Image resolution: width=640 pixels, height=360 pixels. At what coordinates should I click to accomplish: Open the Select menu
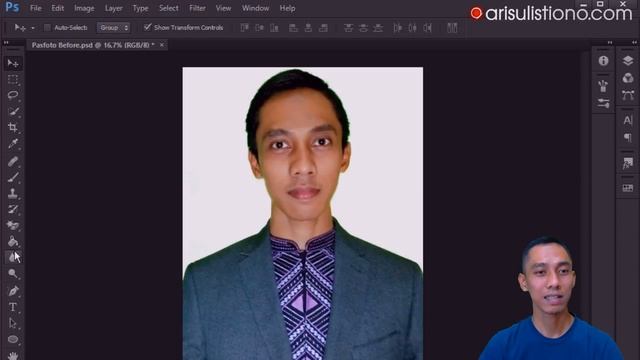169,8
